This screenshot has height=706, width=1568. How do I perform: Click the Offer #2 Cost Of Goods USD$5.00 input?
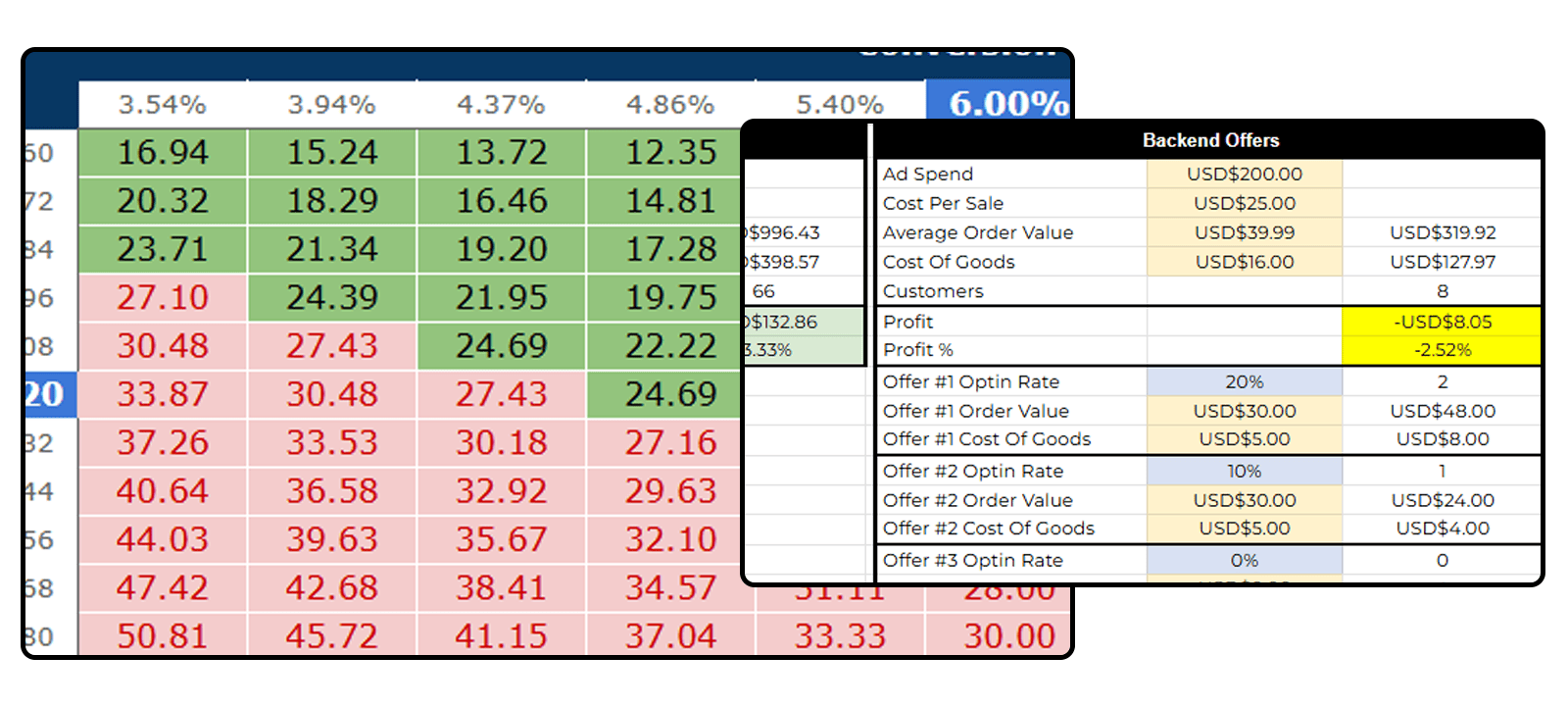pyautogui.click(x=1245, y=529)
